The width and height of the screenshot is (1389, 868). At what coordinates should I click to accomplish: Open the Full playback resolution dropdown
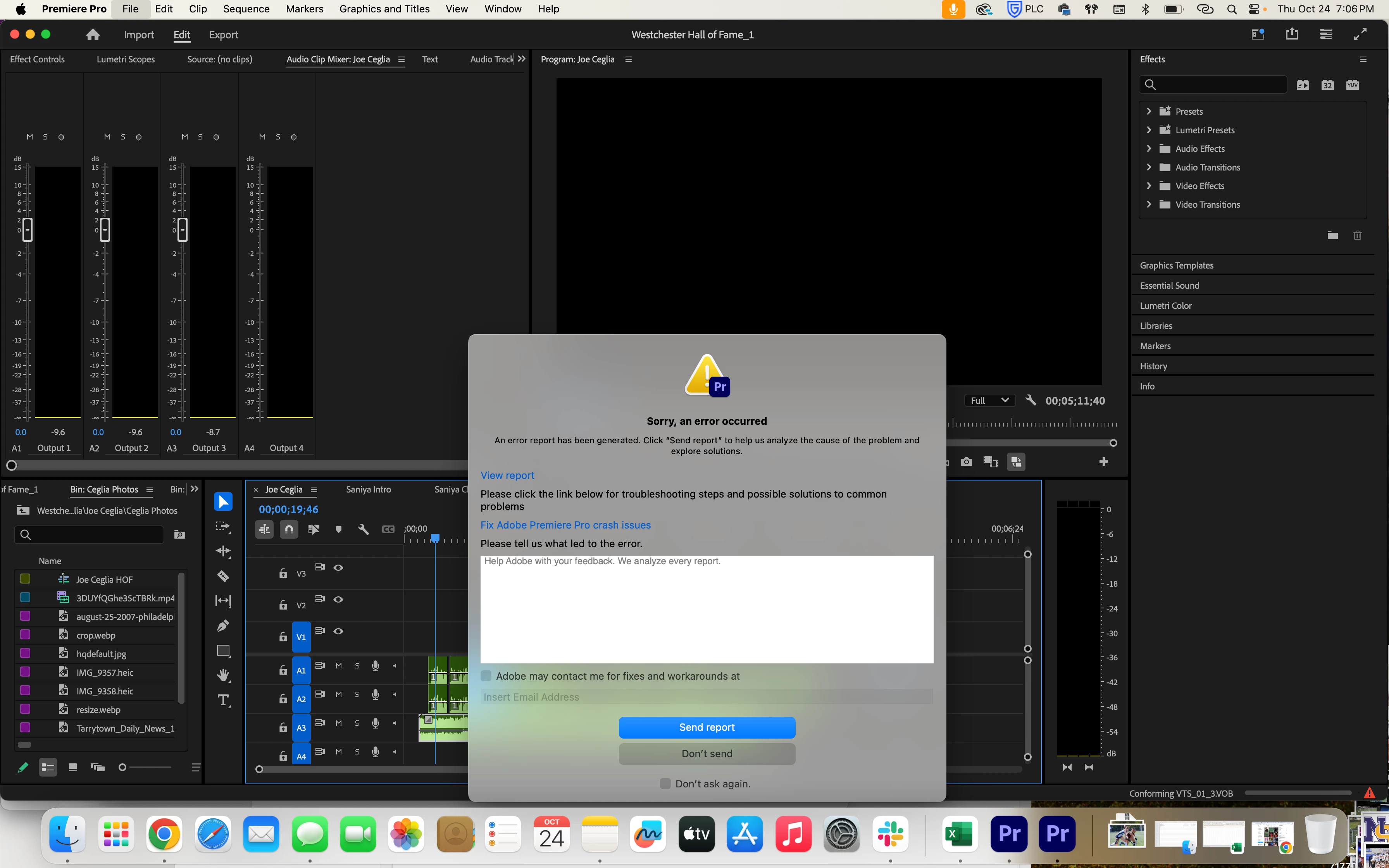989,401
